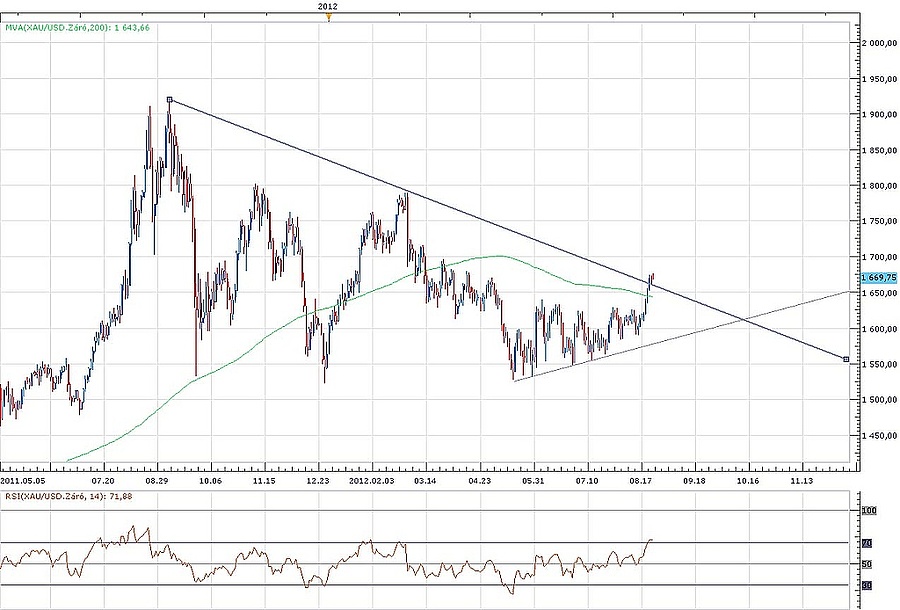Click the 2012 year label on top axis
The image size is (900, 610).
328,6
